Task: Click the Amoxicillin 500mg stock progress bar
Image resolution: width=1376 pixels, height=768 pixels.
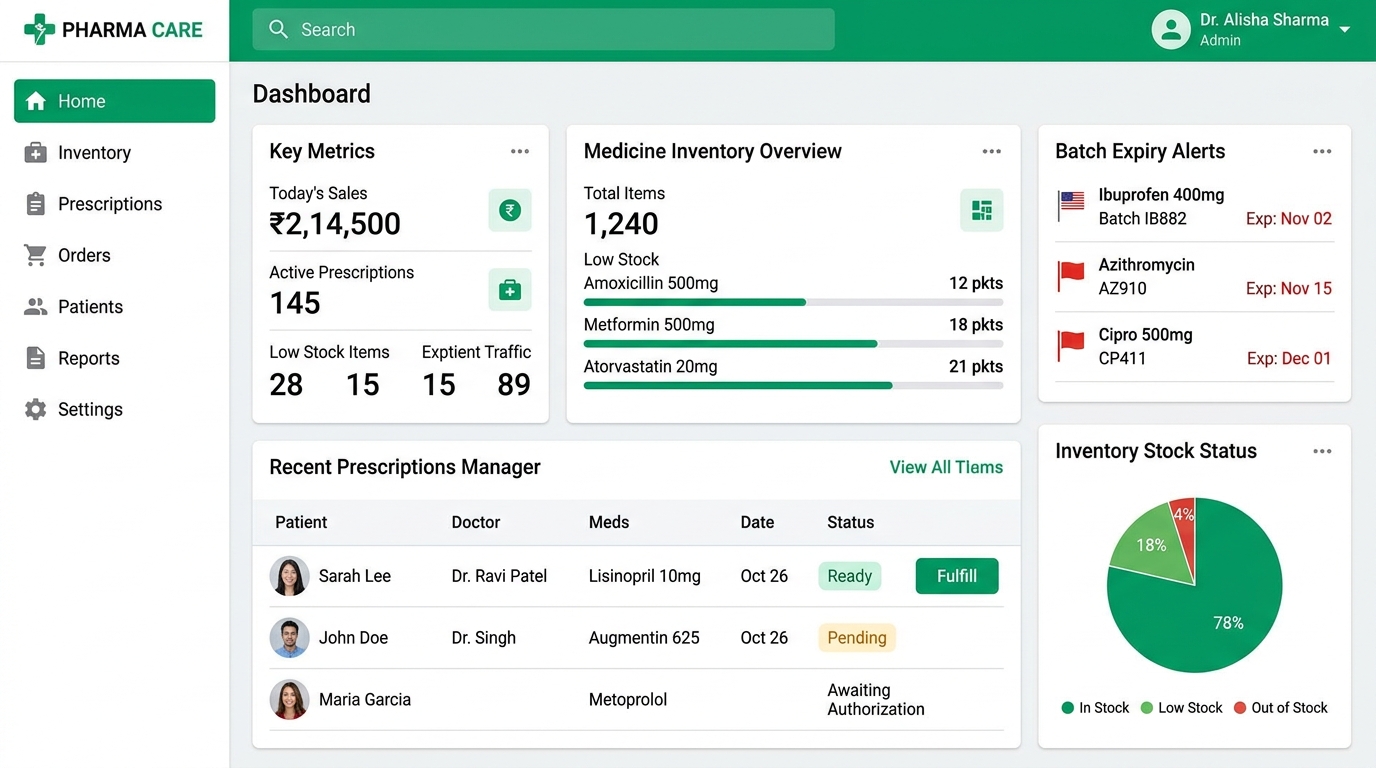Action: (793, 302)
